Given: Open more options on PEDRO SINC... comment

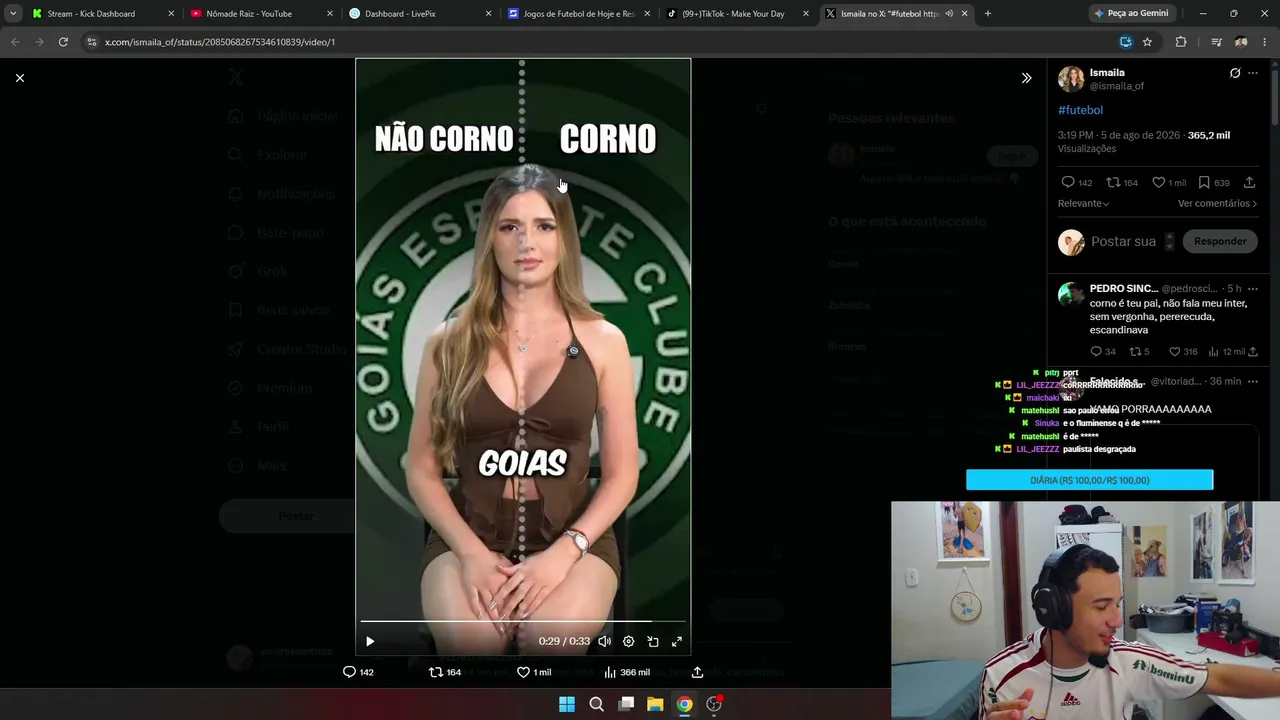Looking at the screenshot, I should [1253, 289].
